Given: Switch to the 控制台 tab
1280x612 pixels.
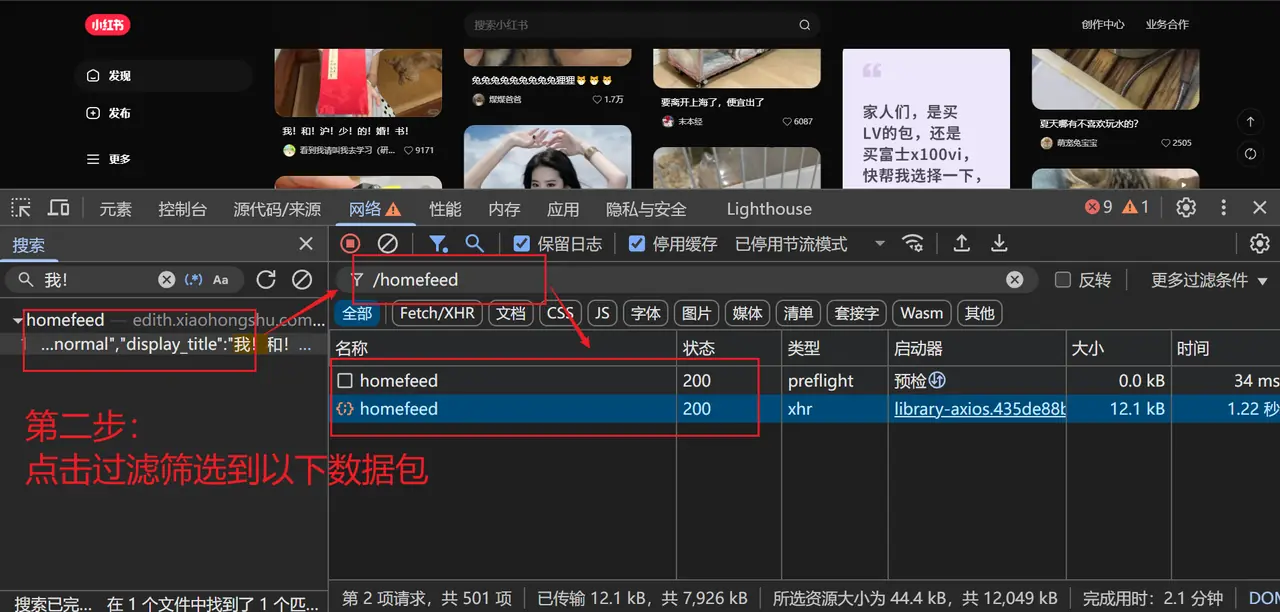Looking at the screenshot, I should tap(182, 209).
